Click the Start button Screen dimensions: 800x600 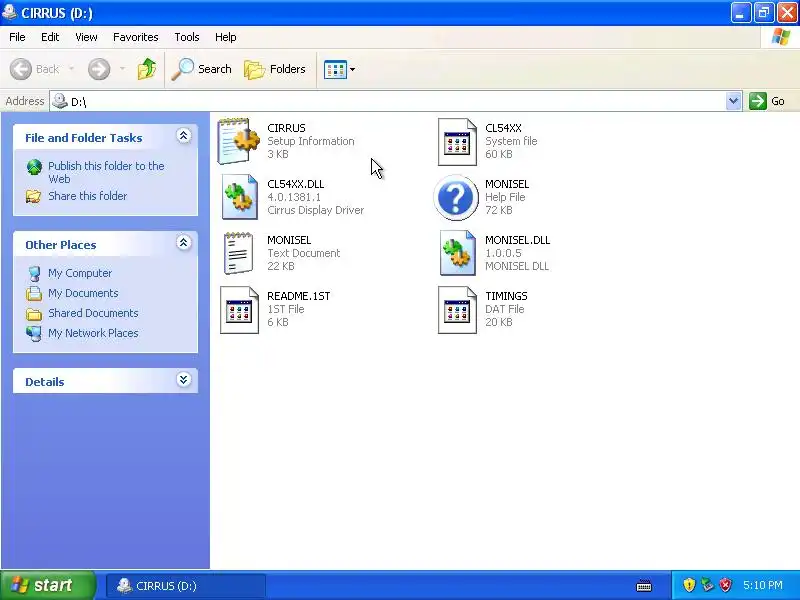[x=47, y=585]
